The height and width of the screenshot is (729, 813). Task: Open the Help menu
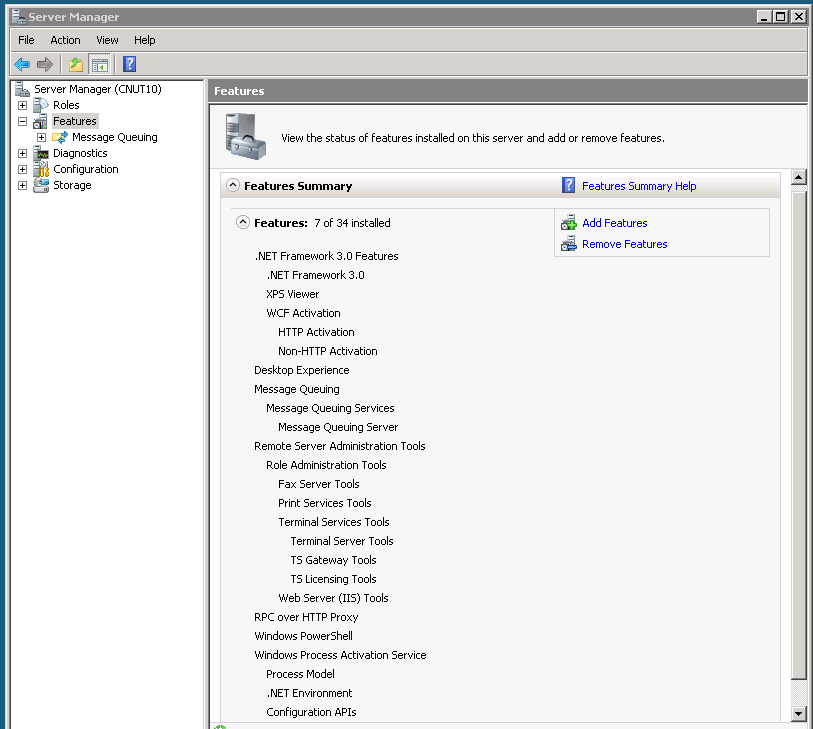tap(145, 40)
